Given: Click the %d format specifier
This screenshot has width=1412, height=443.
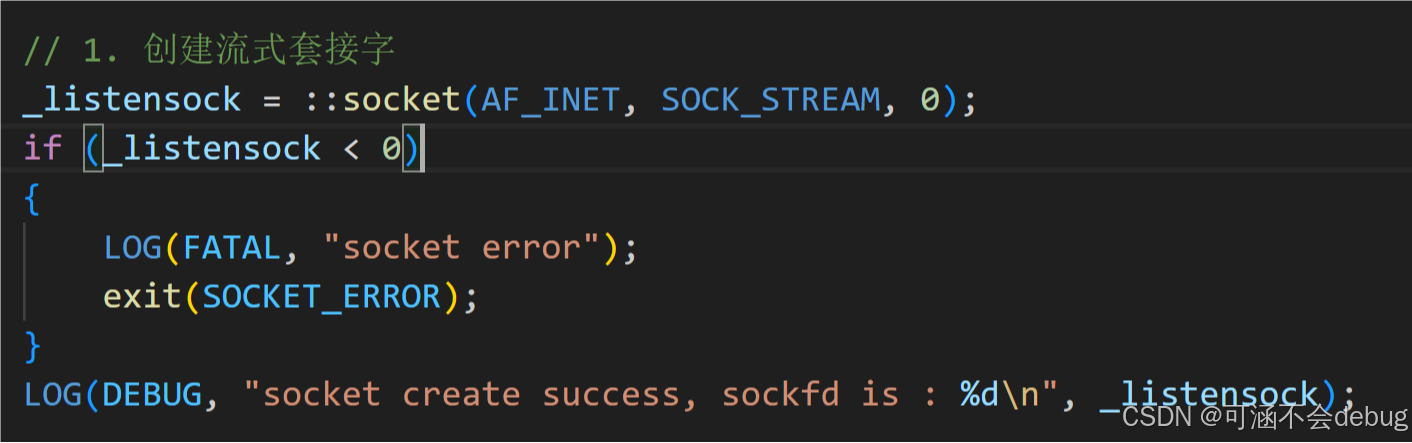Looking at the screenshot, I should pyautogui.click(x=980, y=394).
